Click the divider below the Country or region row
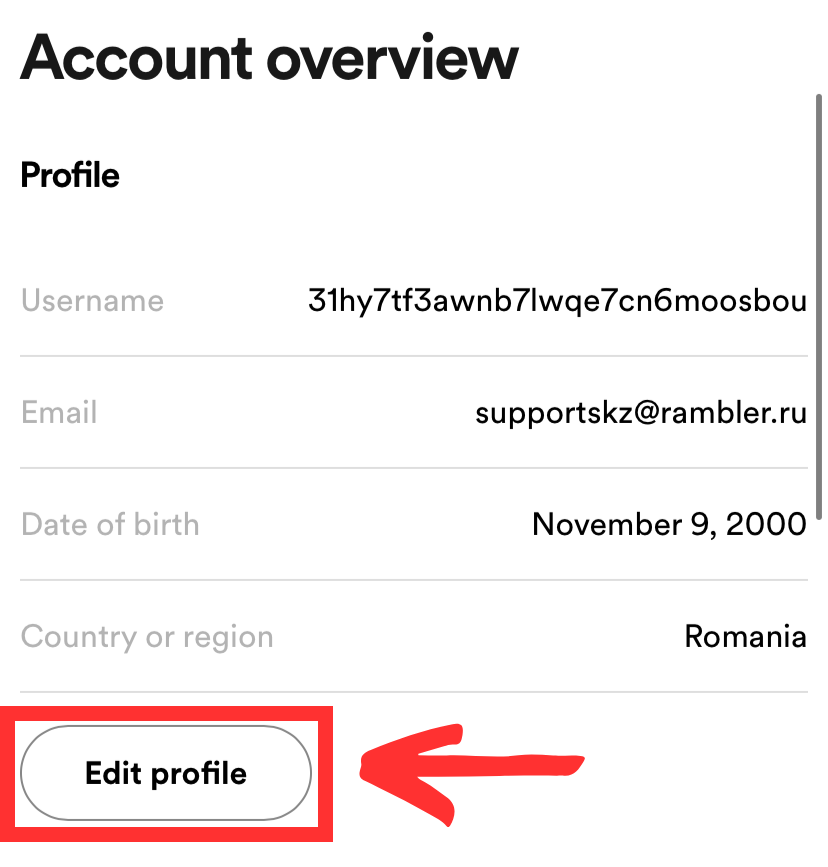The image size is (828, 867). tap(414, 692)
